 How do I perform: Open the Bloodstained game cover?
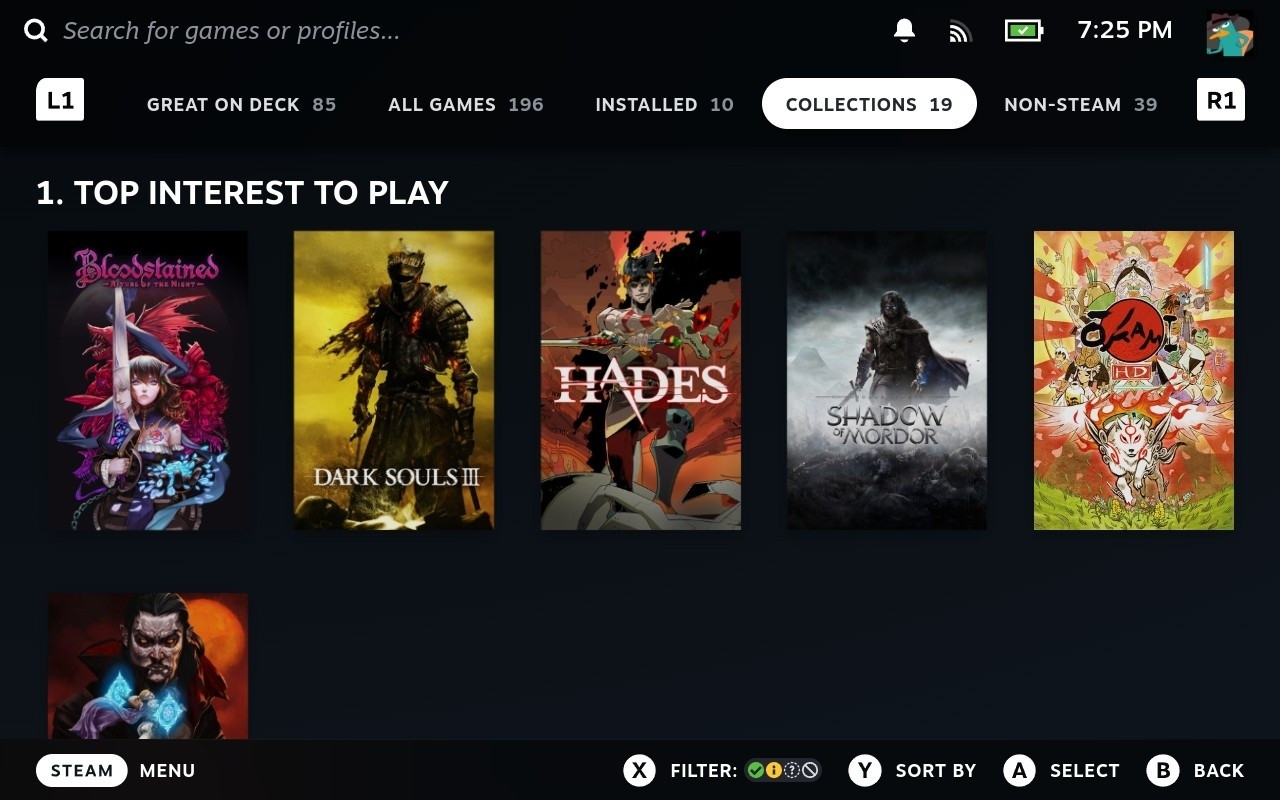click(x=148, y=381)
